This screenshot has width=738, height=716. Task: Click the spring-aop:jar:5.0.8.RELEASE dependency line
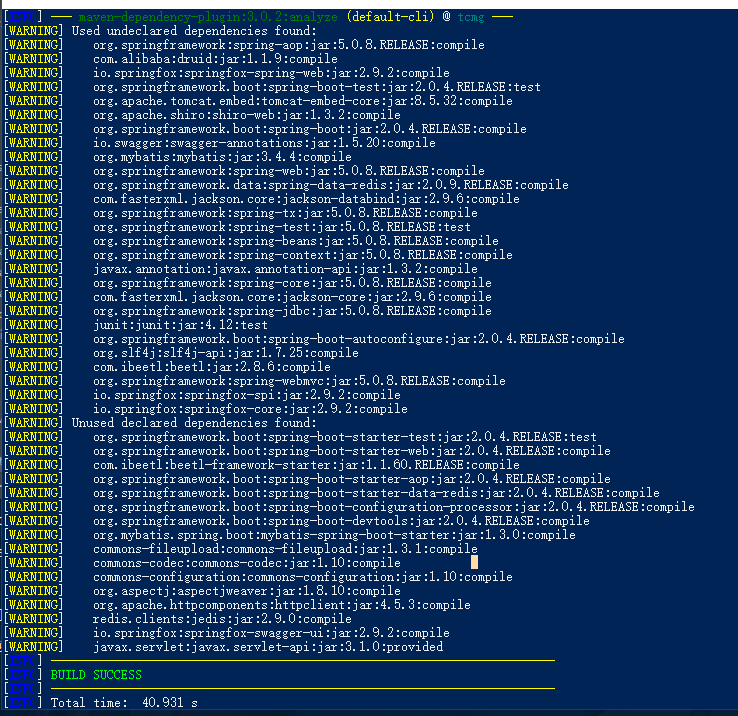[289, 45]
